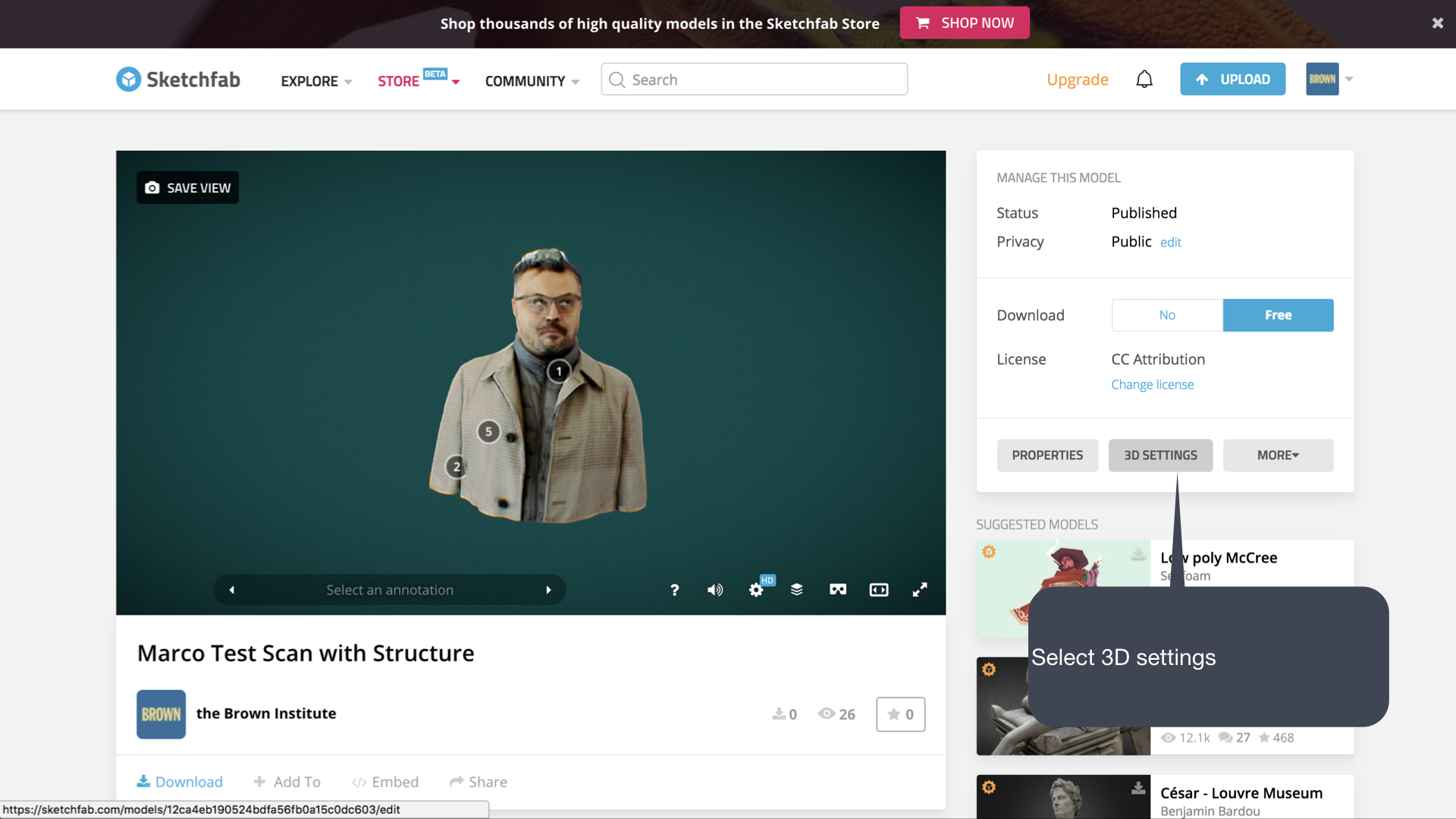
Task: Open model inspector layers icon
Action: coord(796,590)
